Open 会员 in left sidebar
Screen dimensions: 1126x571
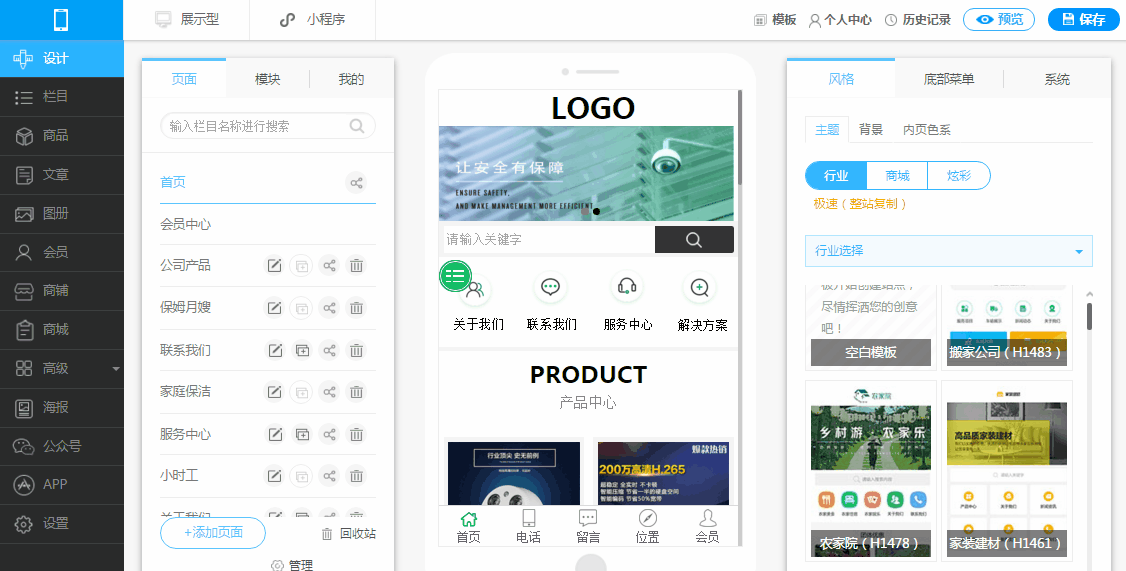click(62, 252)
